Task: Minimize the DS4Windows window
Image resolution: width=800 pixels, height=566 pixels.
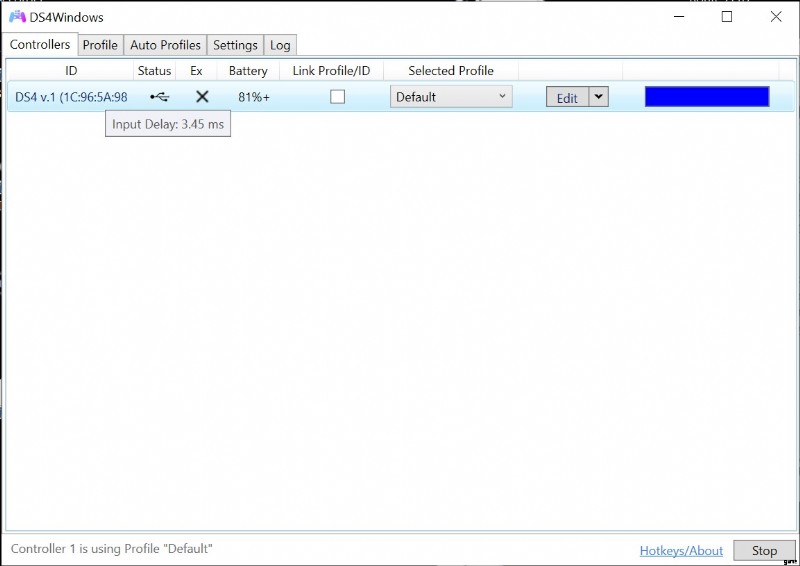Action: tap(679, 17)
